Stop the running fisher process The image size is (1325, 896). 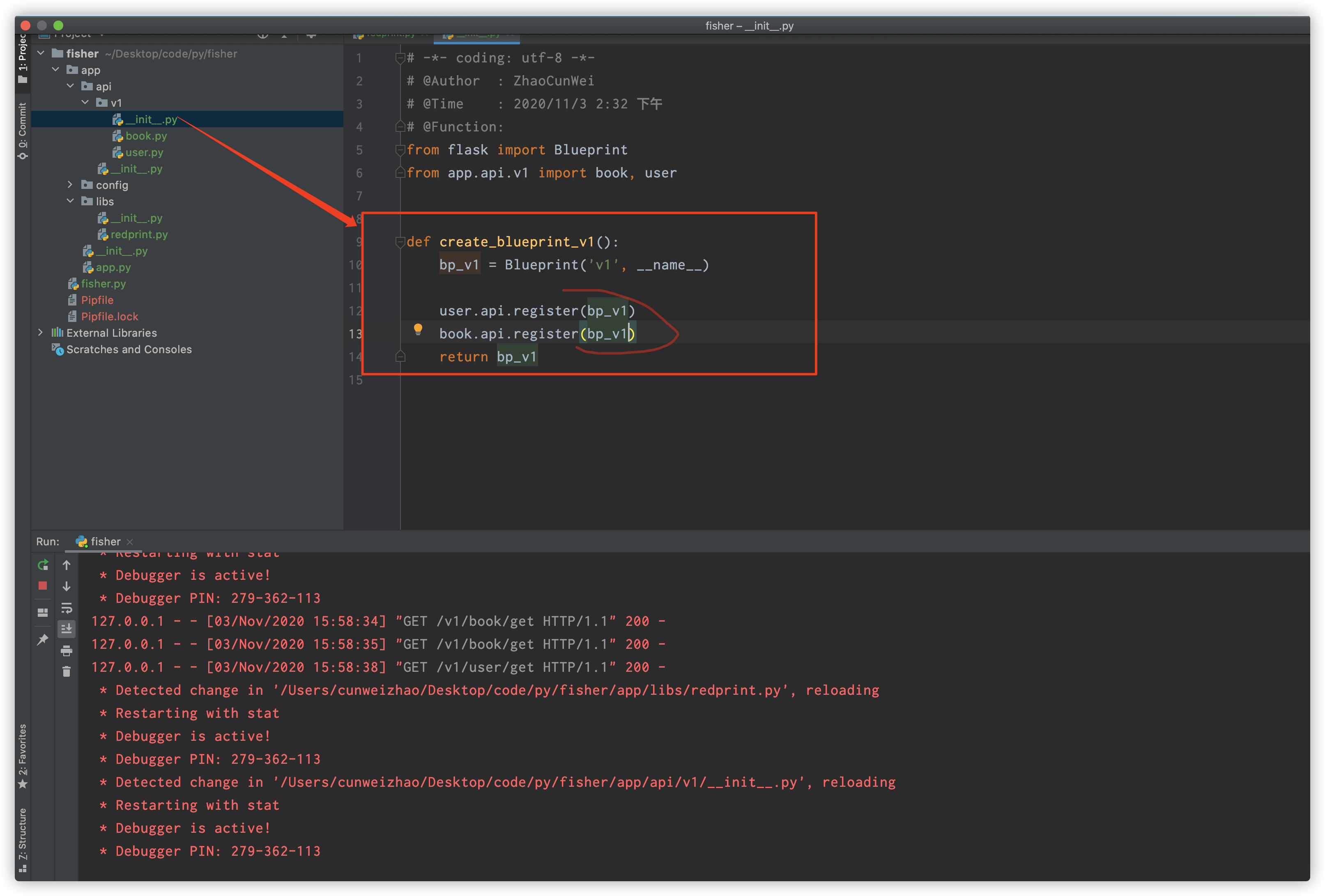tap(43, 586)
